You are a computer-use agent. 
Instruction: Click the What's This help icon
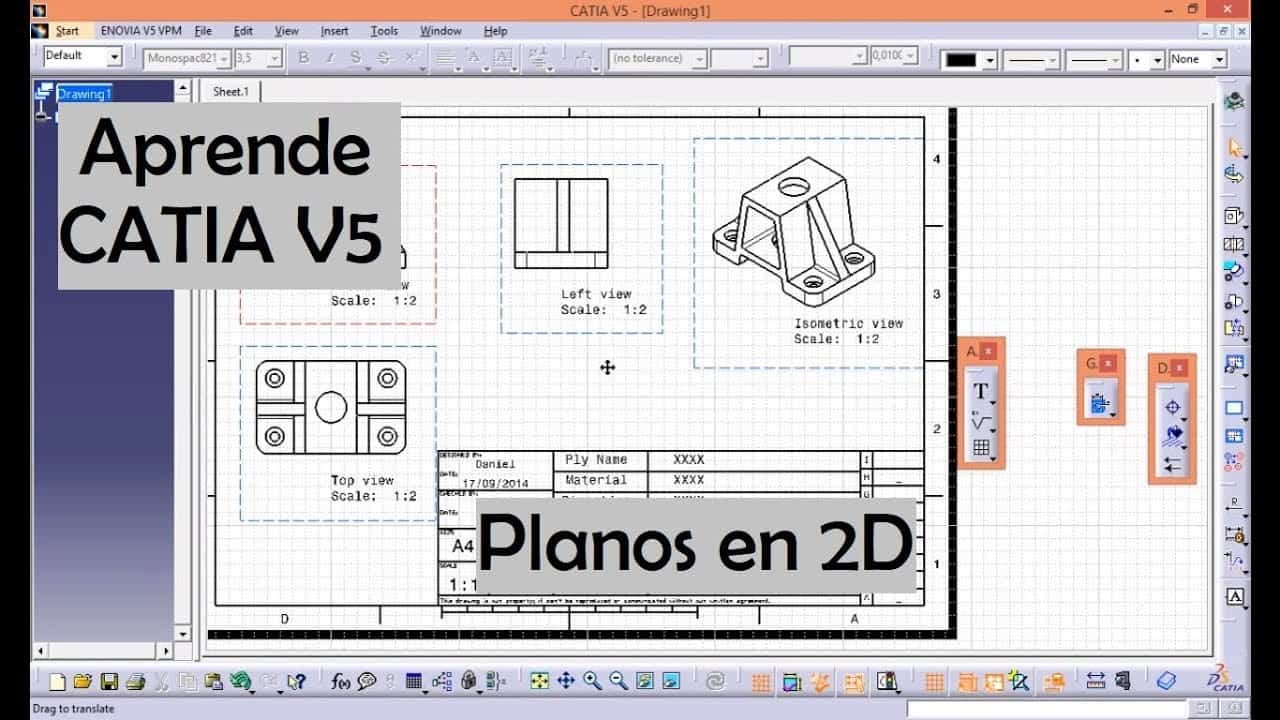pyautogui.click(x=295, y=682)
